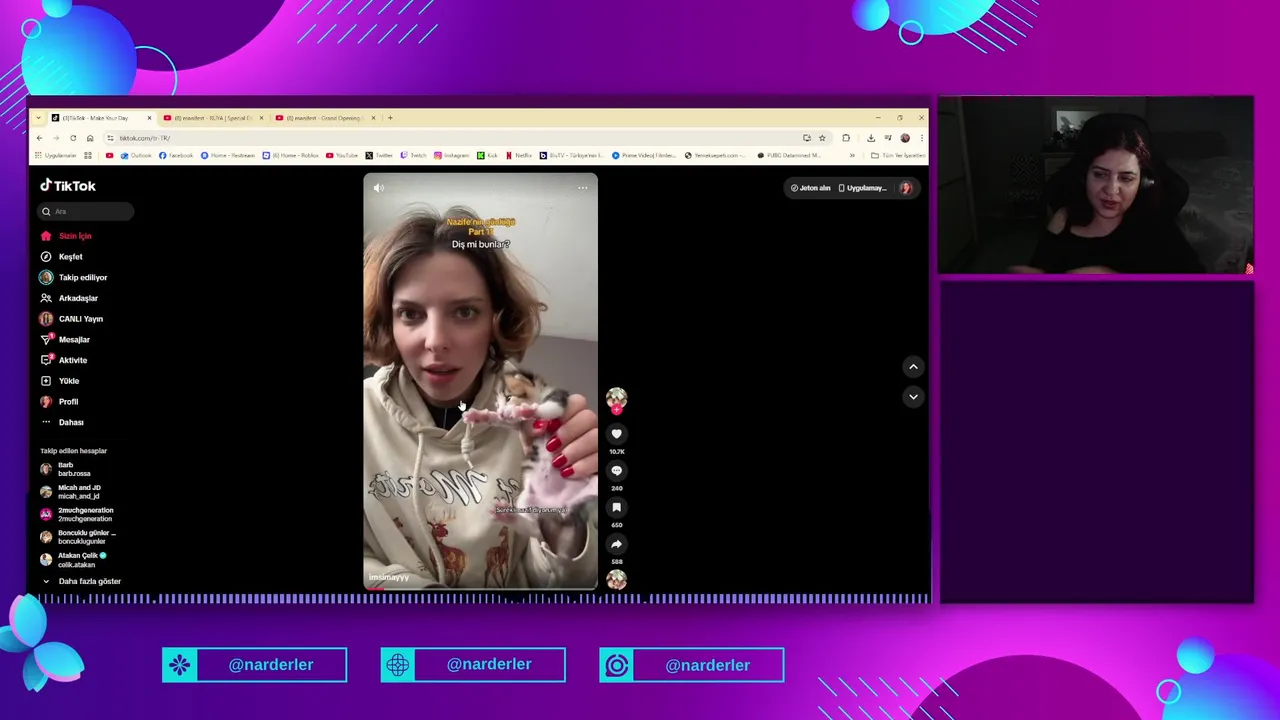Screen dimensions: 1280x720
Task: Open the tab search dropdown arrow
Action: 39,118
